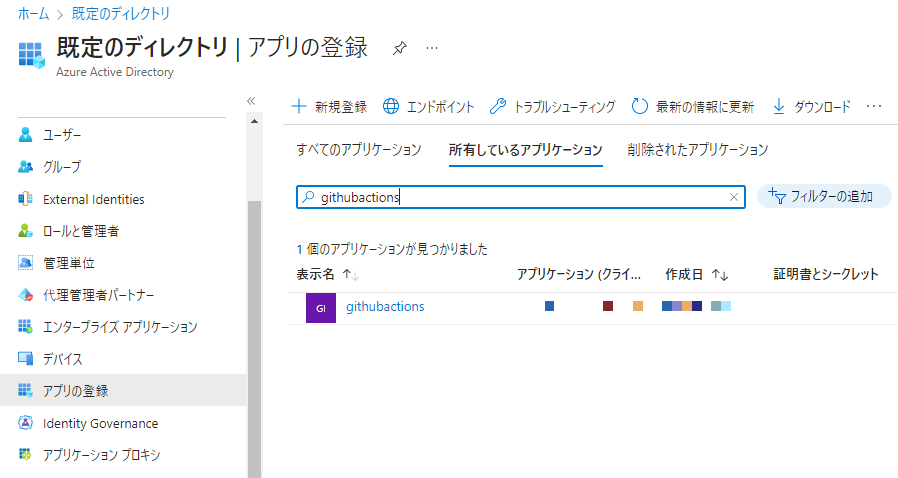Pin this page with the pushpin icon

(400, 48)
